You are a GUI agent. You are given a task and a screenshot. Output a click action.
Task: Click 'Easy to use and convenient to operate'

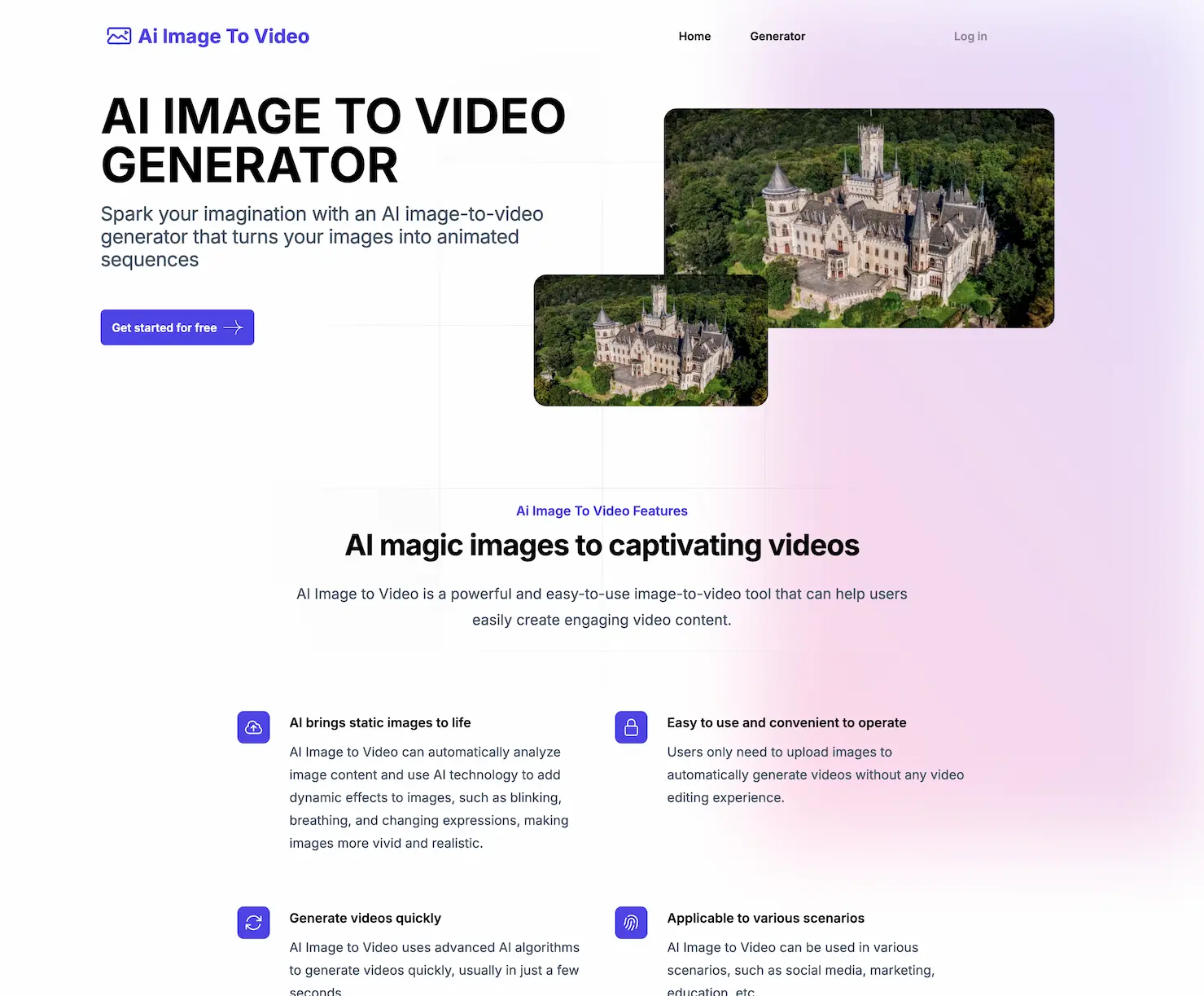tap(786, 722)
